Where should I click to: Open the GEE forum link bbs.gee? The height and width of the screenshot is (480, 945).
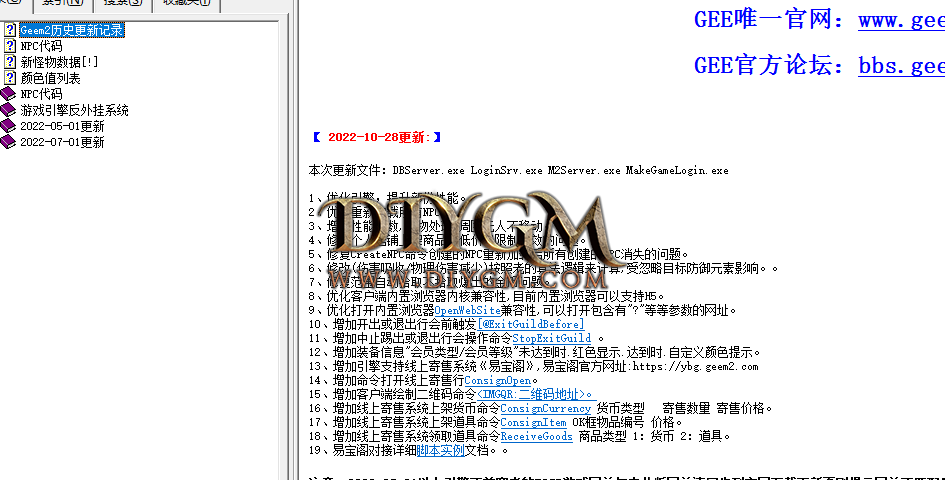coord(902,66)
